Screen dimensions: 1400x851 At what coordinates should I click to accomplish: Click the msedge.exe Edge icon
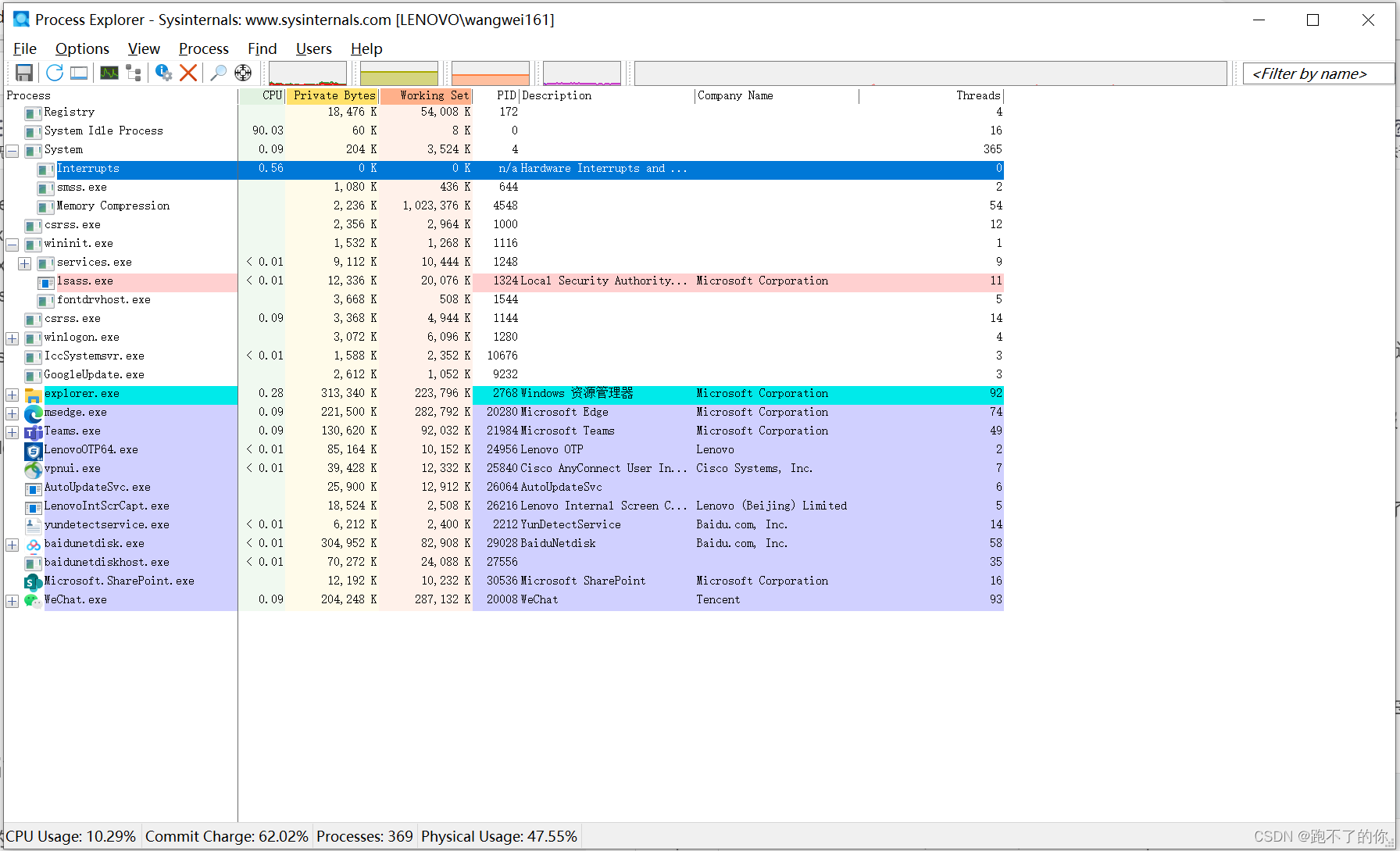click(33, 413)
